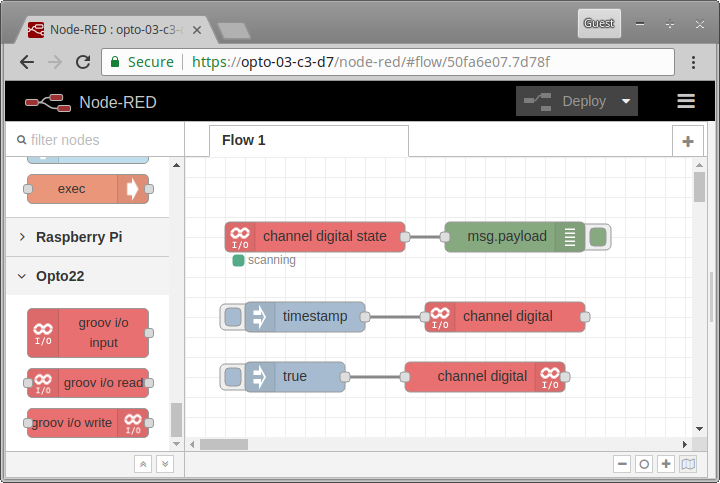Viewport: 720px width, 483px height.
Task: Open the browser three-dot menu
Action: pyautogui.click(x=693, y=62)
